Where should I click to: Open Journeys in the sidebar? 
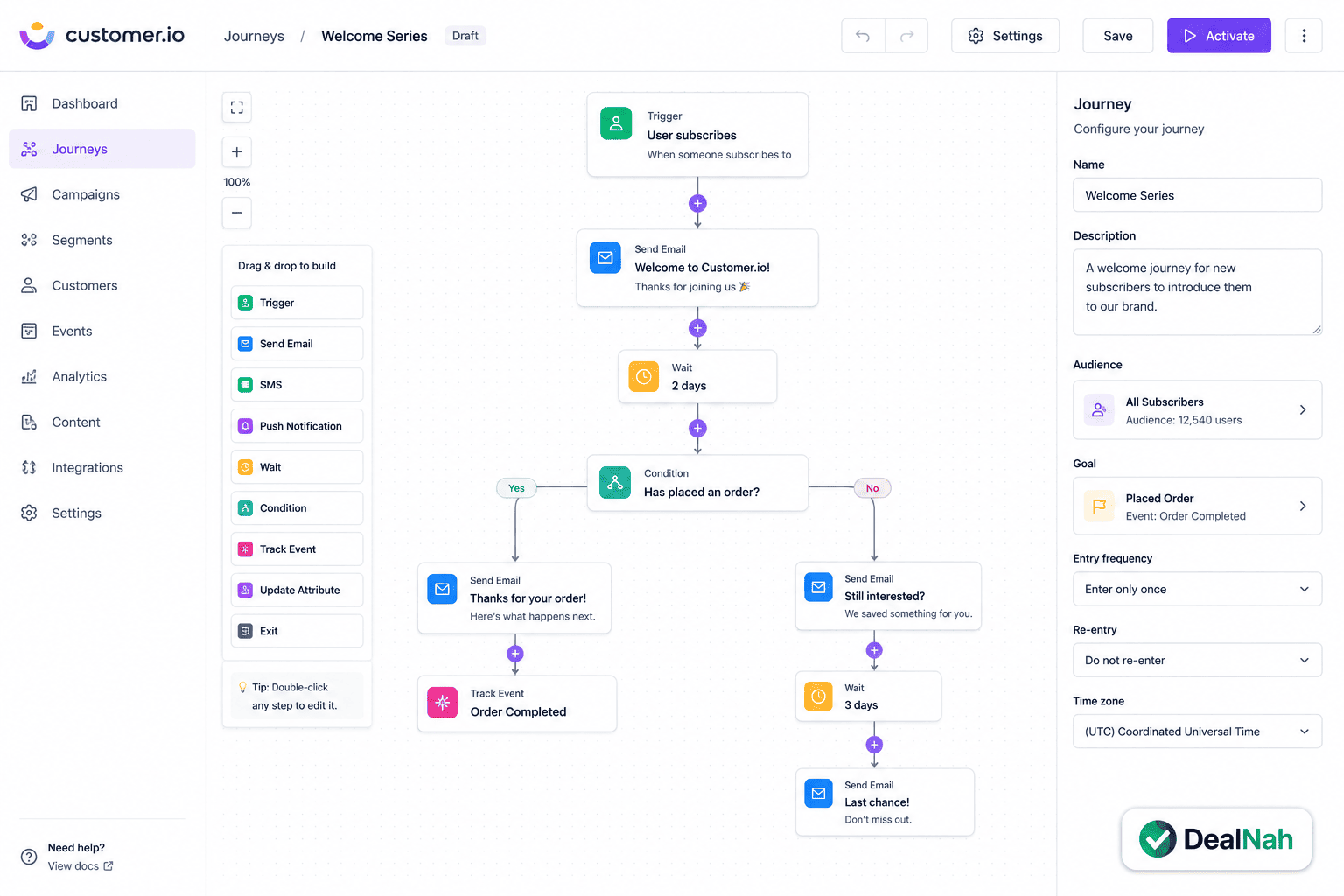pyautogui.click(x=101, y=149)
